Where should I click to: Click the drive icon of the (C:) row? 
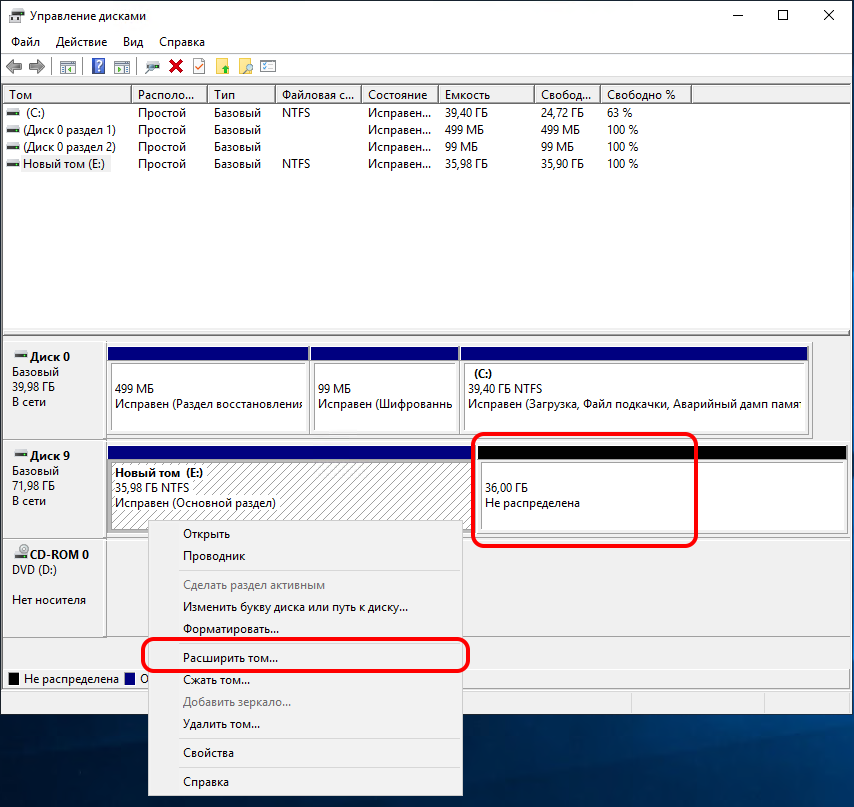[13, 113]
